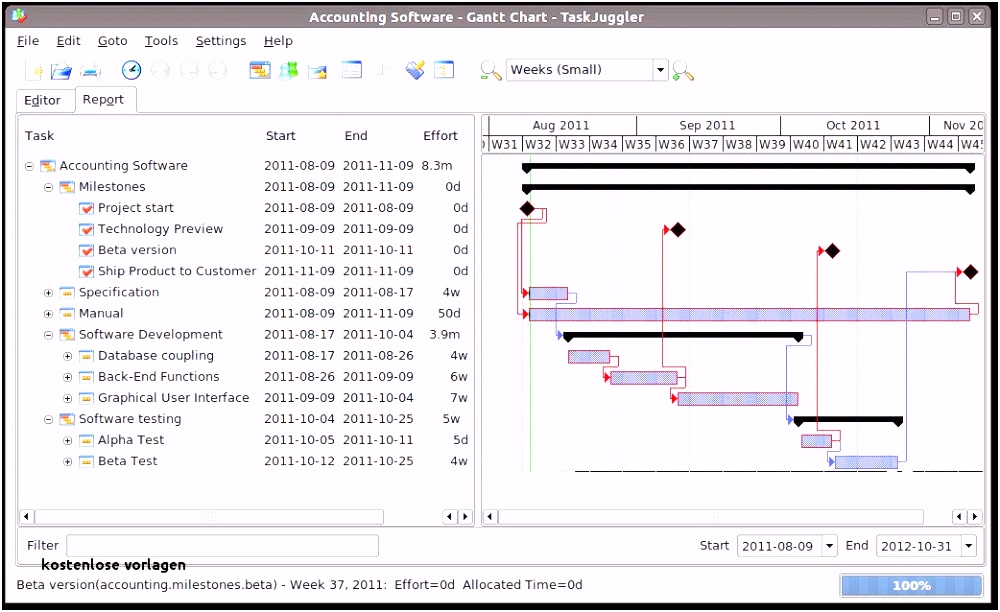Image resolution: width=1000 pixels, height=612 pixels.
Task: Click the End column header
Action: click(x=356, y=136)
